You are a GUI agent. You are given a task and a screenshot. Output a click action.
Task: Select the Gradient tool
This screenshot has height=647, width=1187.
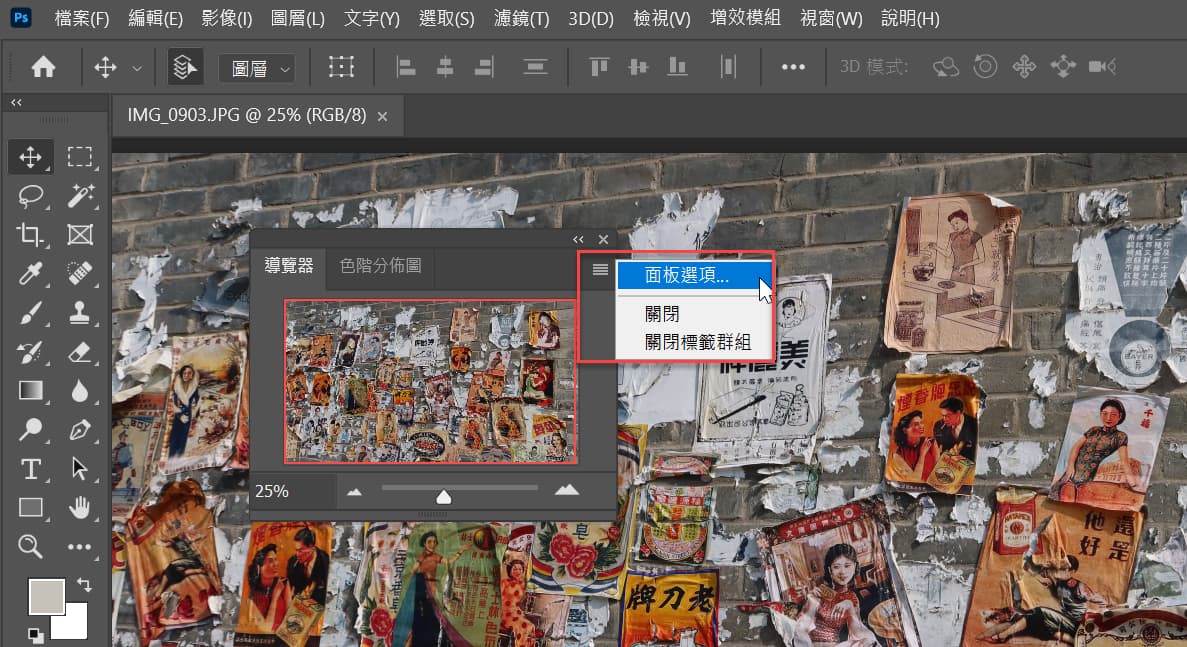[30, 390]
